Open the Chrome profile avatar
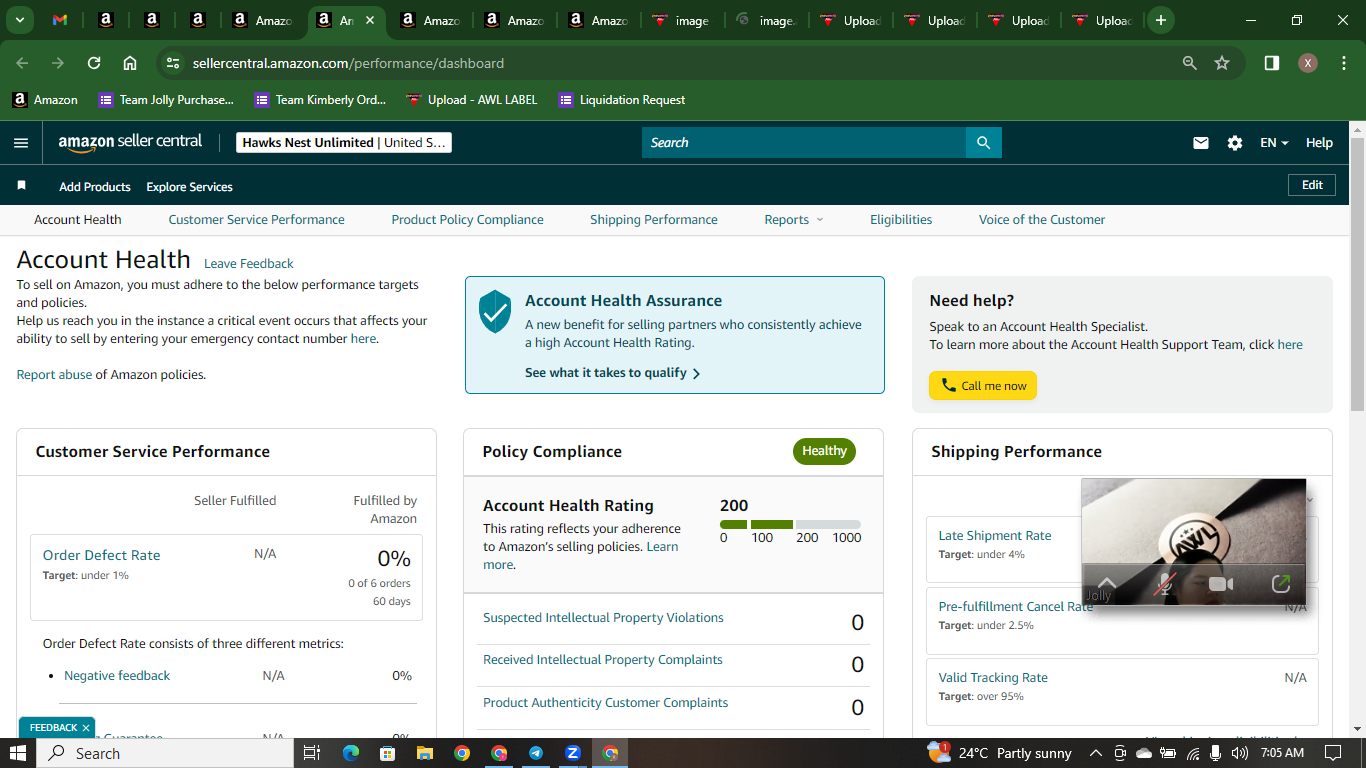 pos(1308,63)
